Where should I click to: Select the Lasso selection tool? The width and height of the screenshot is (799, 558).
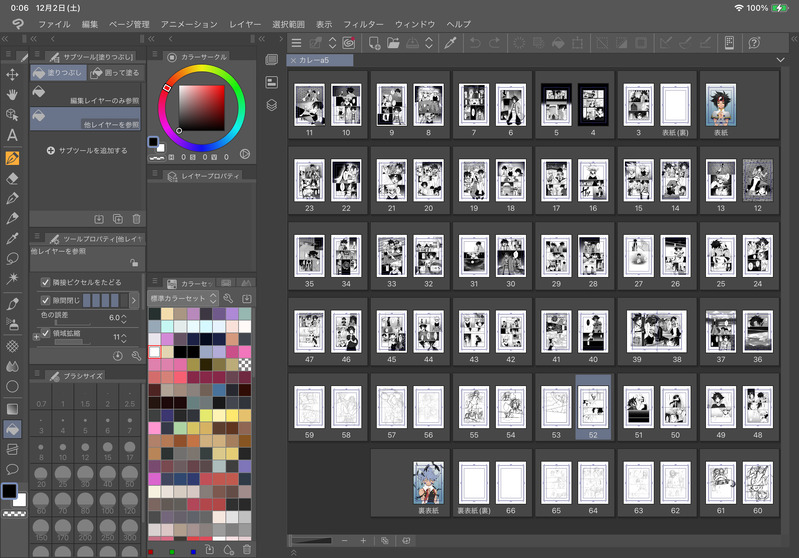click(12, 258)
